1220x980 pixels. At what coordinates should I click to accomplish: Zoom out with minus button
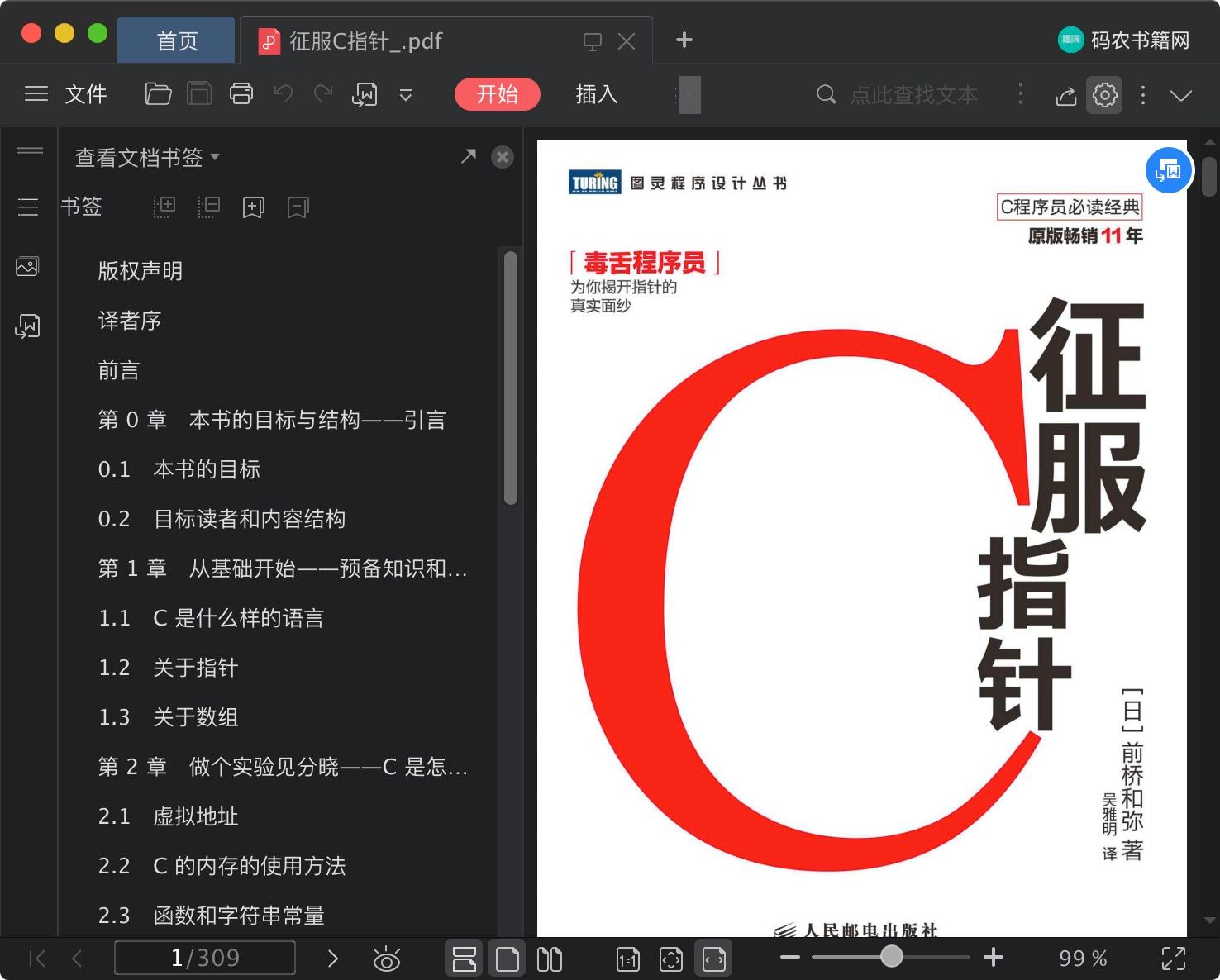(x=790, y=958)
